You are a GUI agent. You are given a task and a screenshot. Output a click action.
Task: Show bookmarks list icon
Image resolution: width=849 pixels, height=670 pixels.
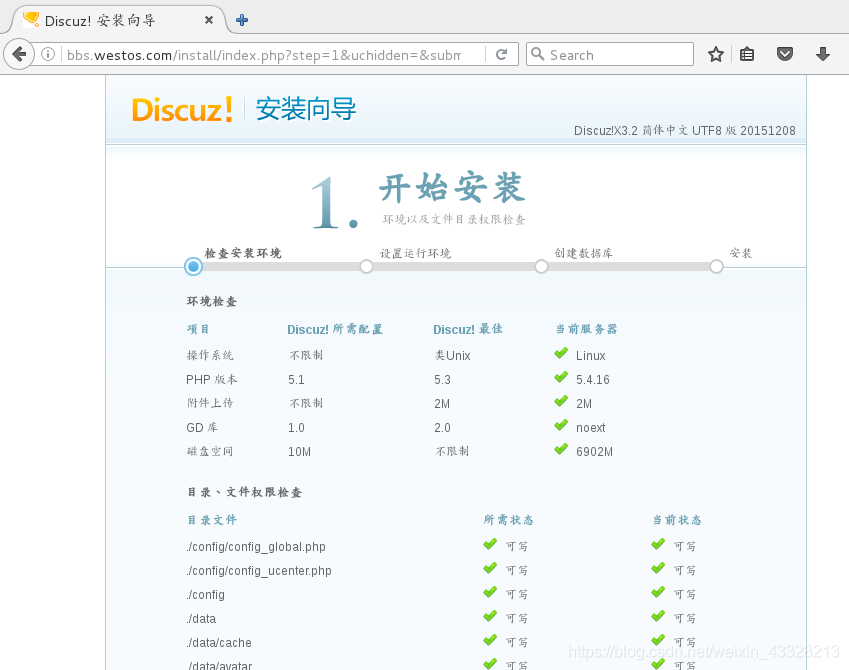coord(747,54)
